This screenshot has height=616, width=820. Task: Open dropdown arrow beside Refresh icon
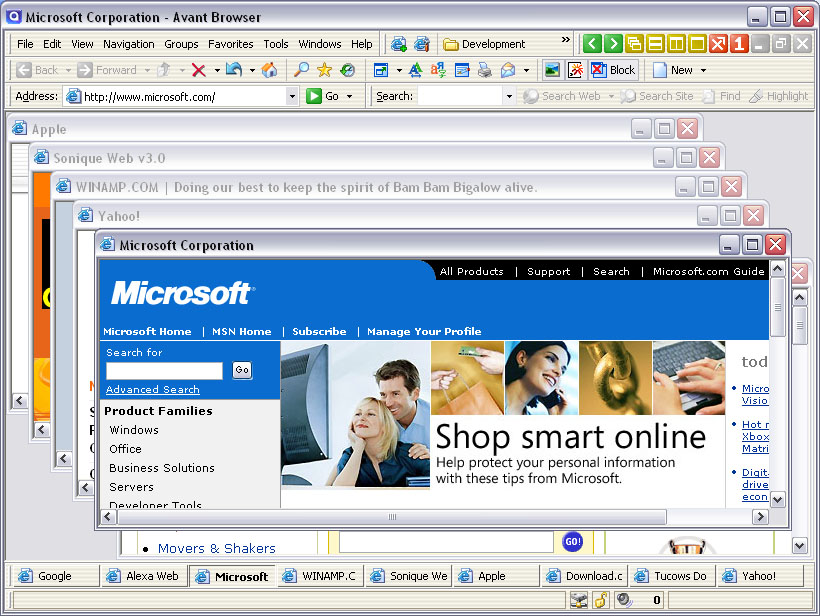pos(252,70)
